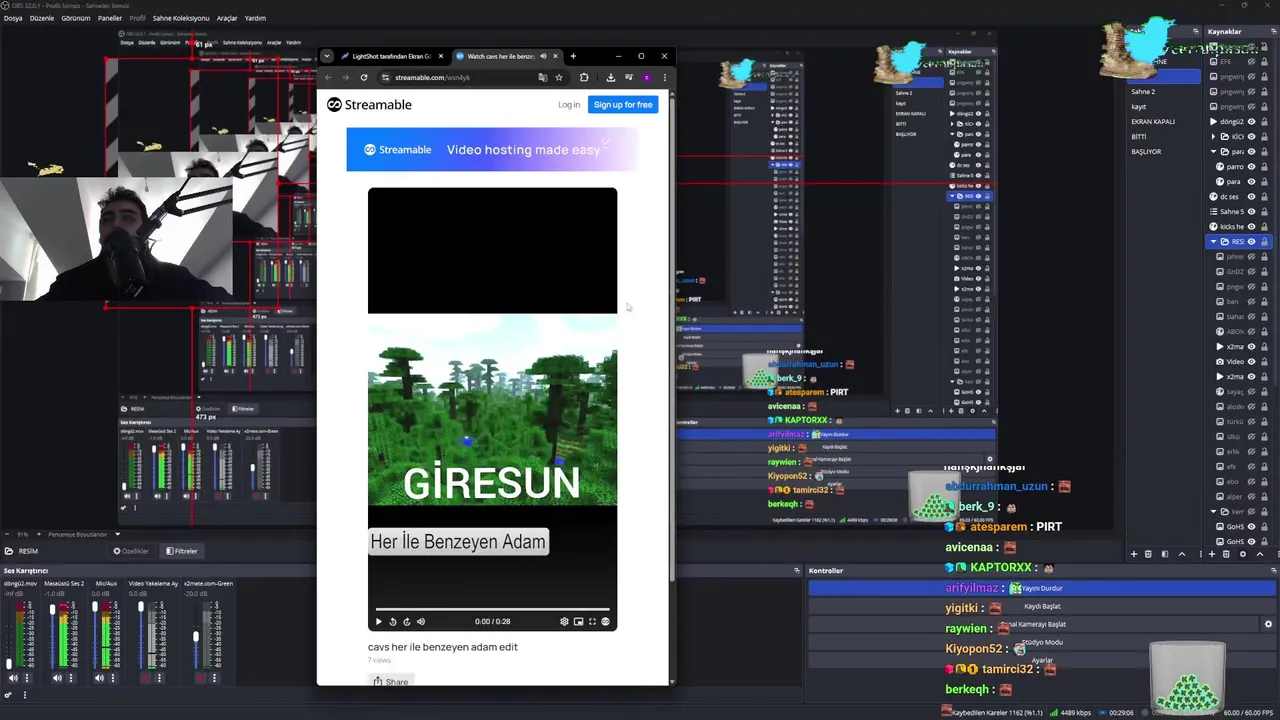
Task: Toggle picture-in-picture in Streamable player
Action: point(578,622)
